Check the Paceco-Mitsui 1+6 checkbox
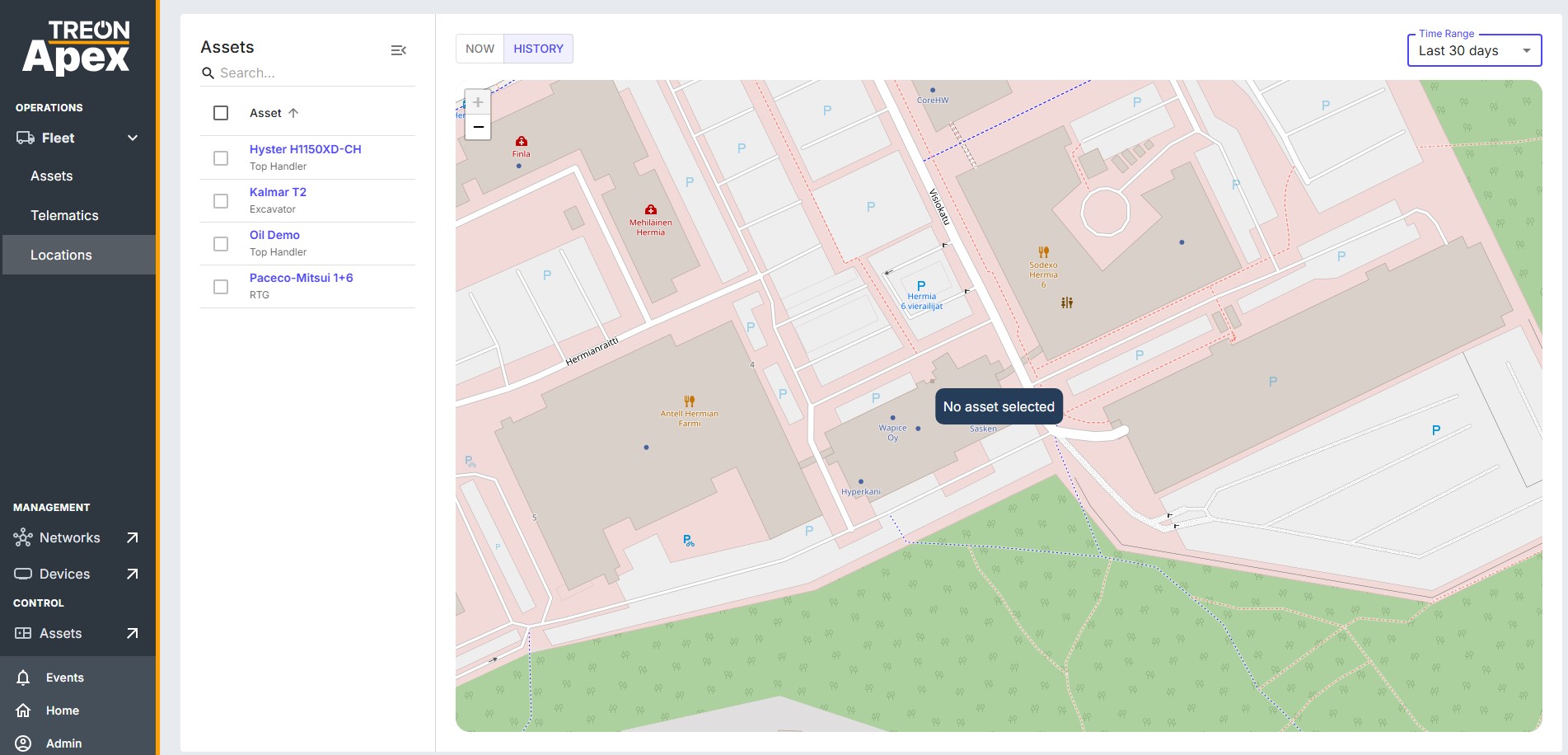 tap(221, 286)
